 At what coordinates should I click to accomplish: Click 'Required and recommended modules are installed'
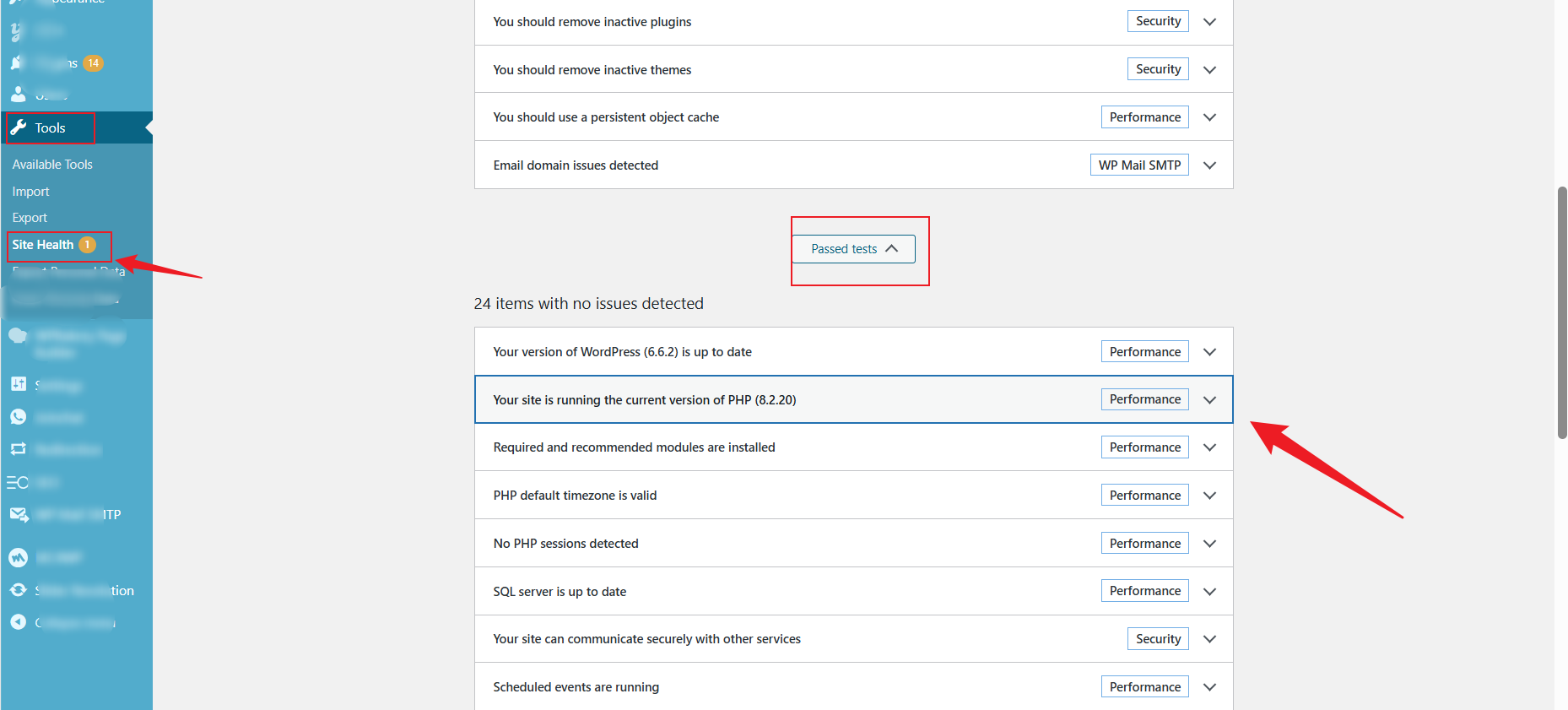click(634, 447)
